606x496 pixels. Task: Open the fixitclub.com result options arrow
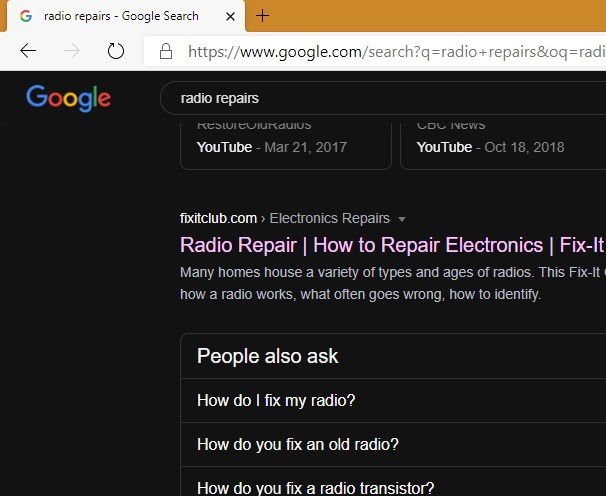coord(402,219)
